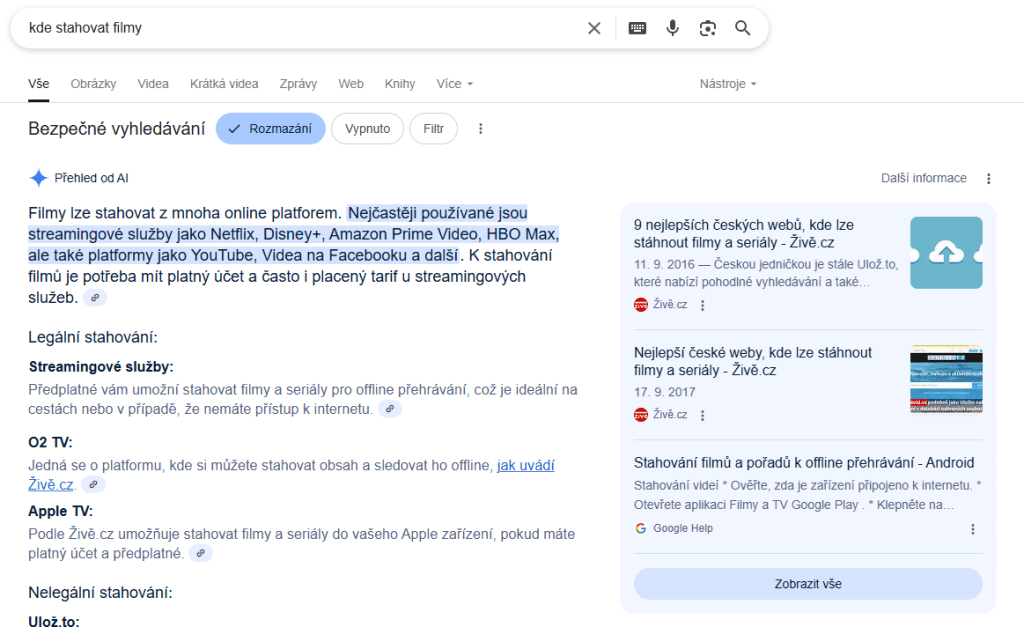Select the Vše tab
This screenshot has width=1024, height=627.
[39, 84]
